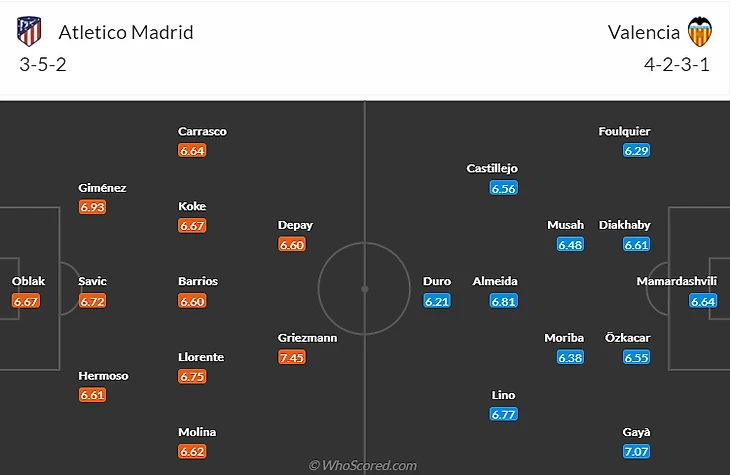Click Valencia's 4-2-3-1 formation text
Viewport: 730px width, 475px height.
pos(677,64)
